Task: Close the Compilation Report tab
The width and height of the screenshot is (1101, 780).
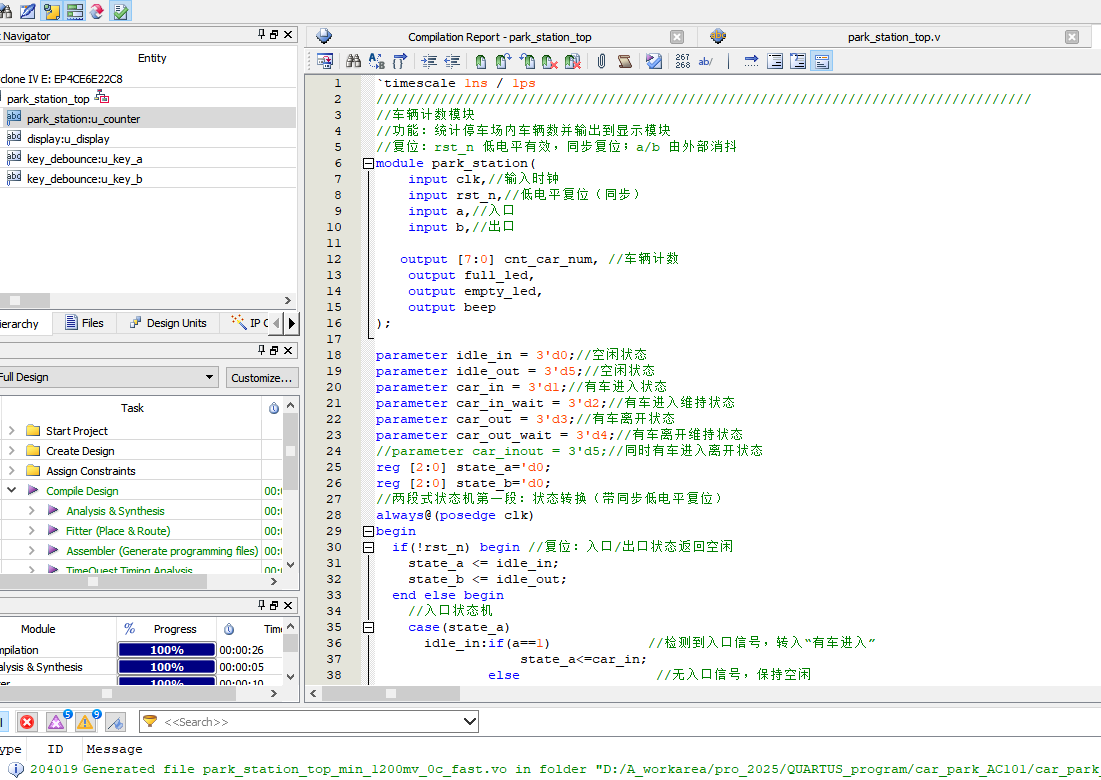Action: pyautogui.click(x=677, y=37)
